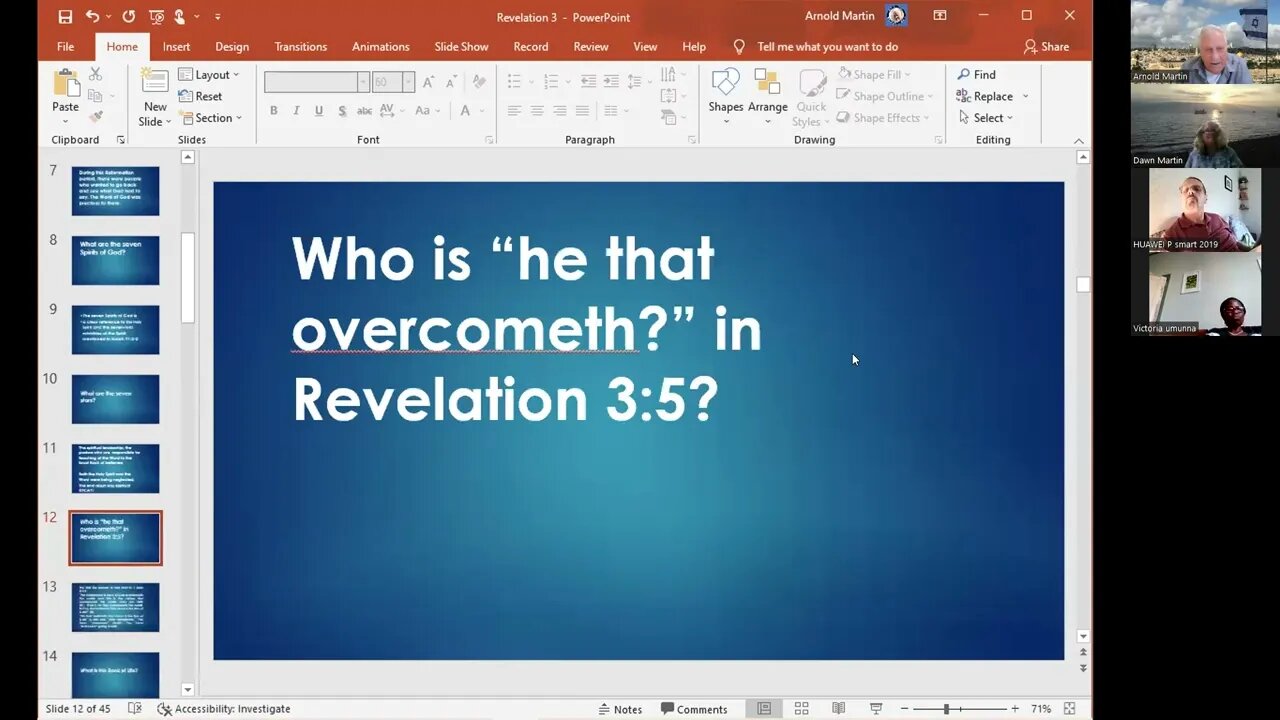Image resolution: width=1280 pixels, height=720 pixels.
Task: Justify the text
Action: click(582, 111)
